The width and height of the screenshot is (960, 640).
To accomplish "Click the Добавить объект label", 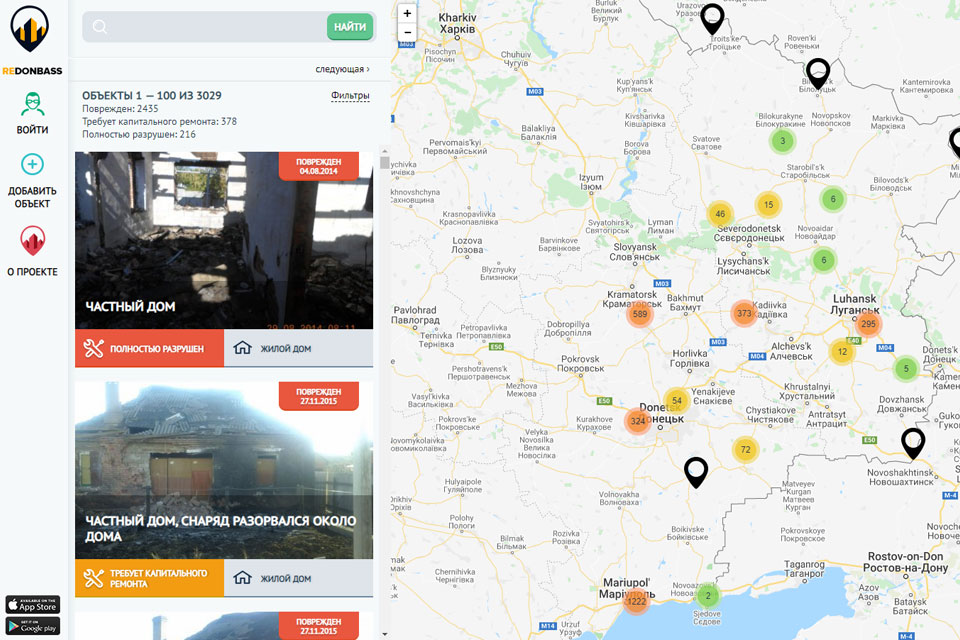I will (x=32, y=197).
